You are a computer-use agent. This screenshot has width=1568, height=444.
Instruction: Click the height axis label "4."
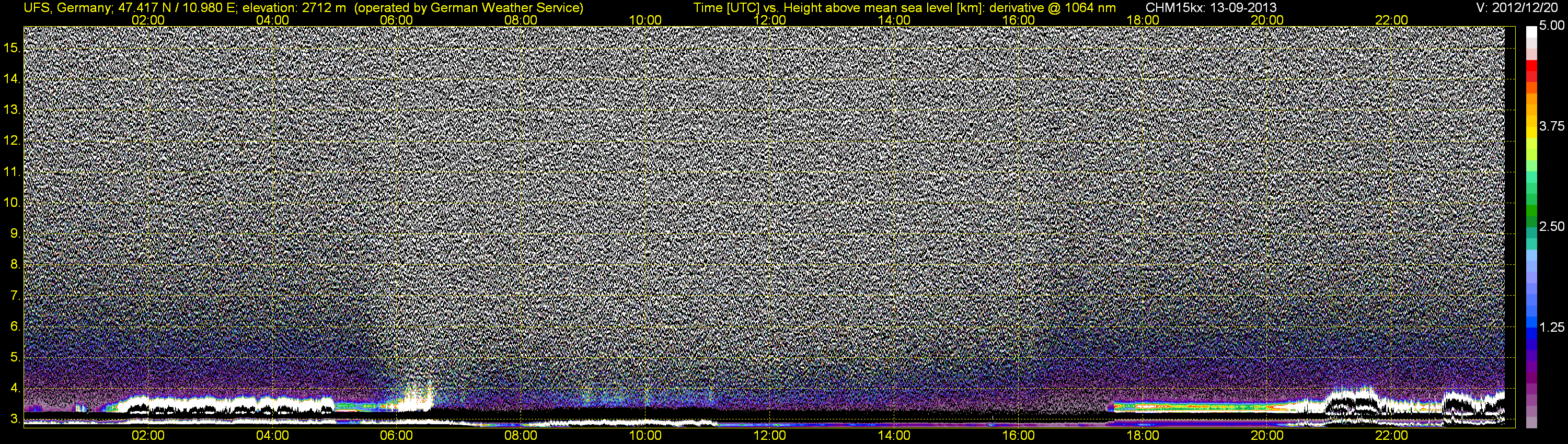tap(15, 388)
